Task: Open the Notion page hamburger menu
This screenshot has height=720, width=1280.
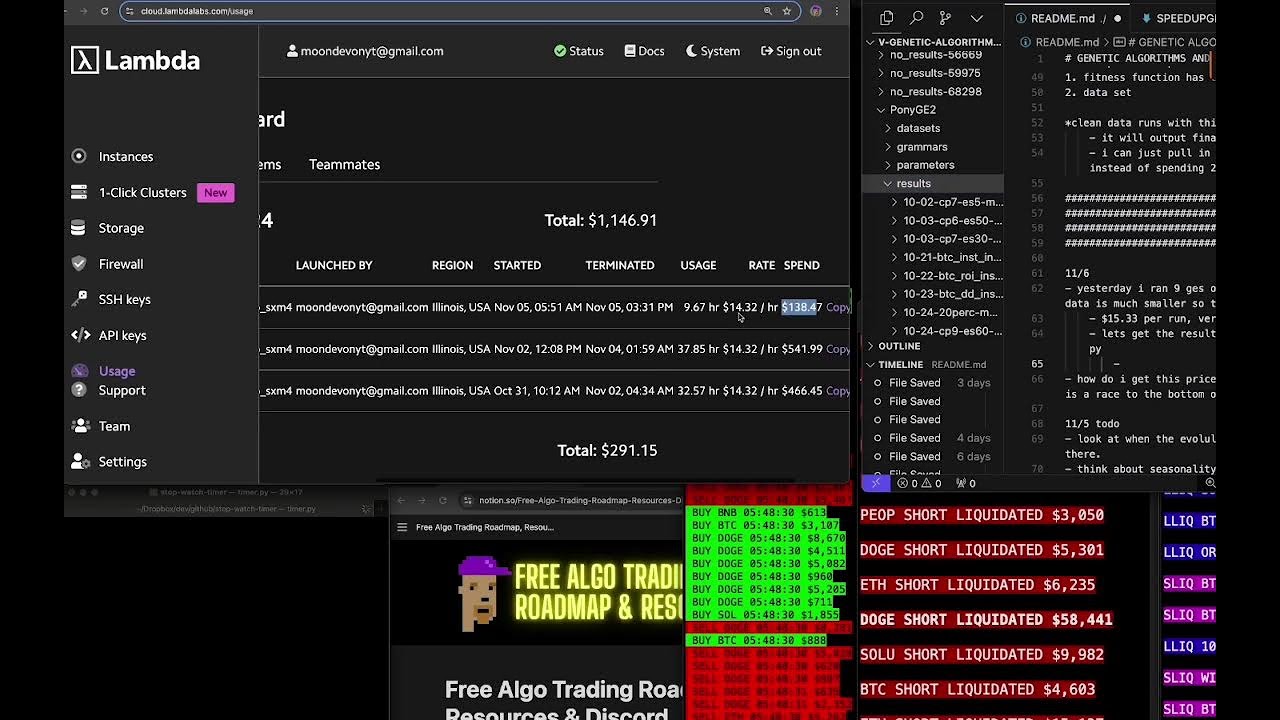Action: (402, 527)
